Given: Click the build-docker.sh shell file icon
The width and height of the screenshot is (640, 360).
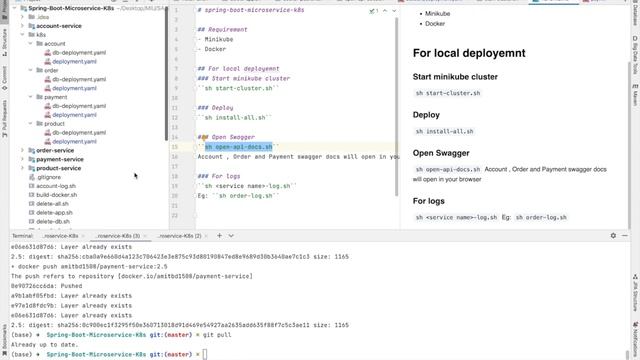Looking at the screenshot, I should point(31,195).
